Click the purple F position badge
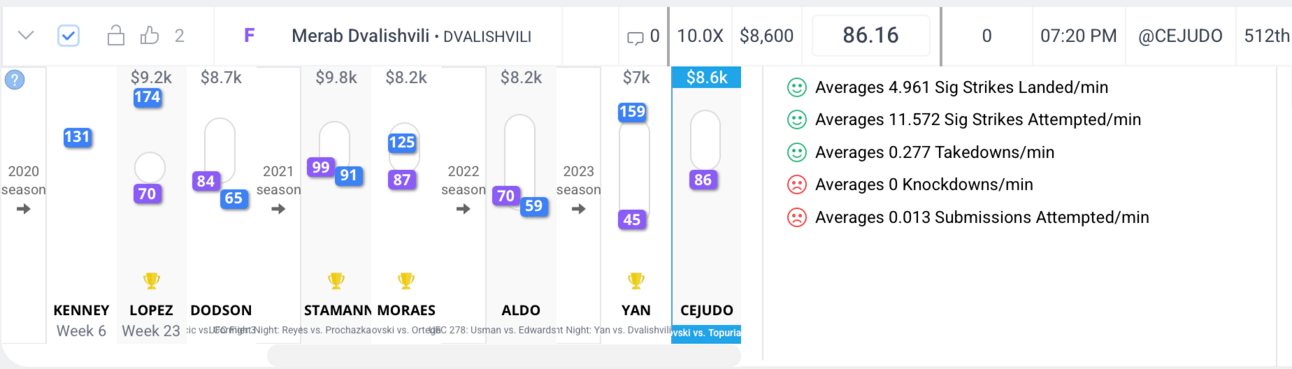 tap(249, 36)
